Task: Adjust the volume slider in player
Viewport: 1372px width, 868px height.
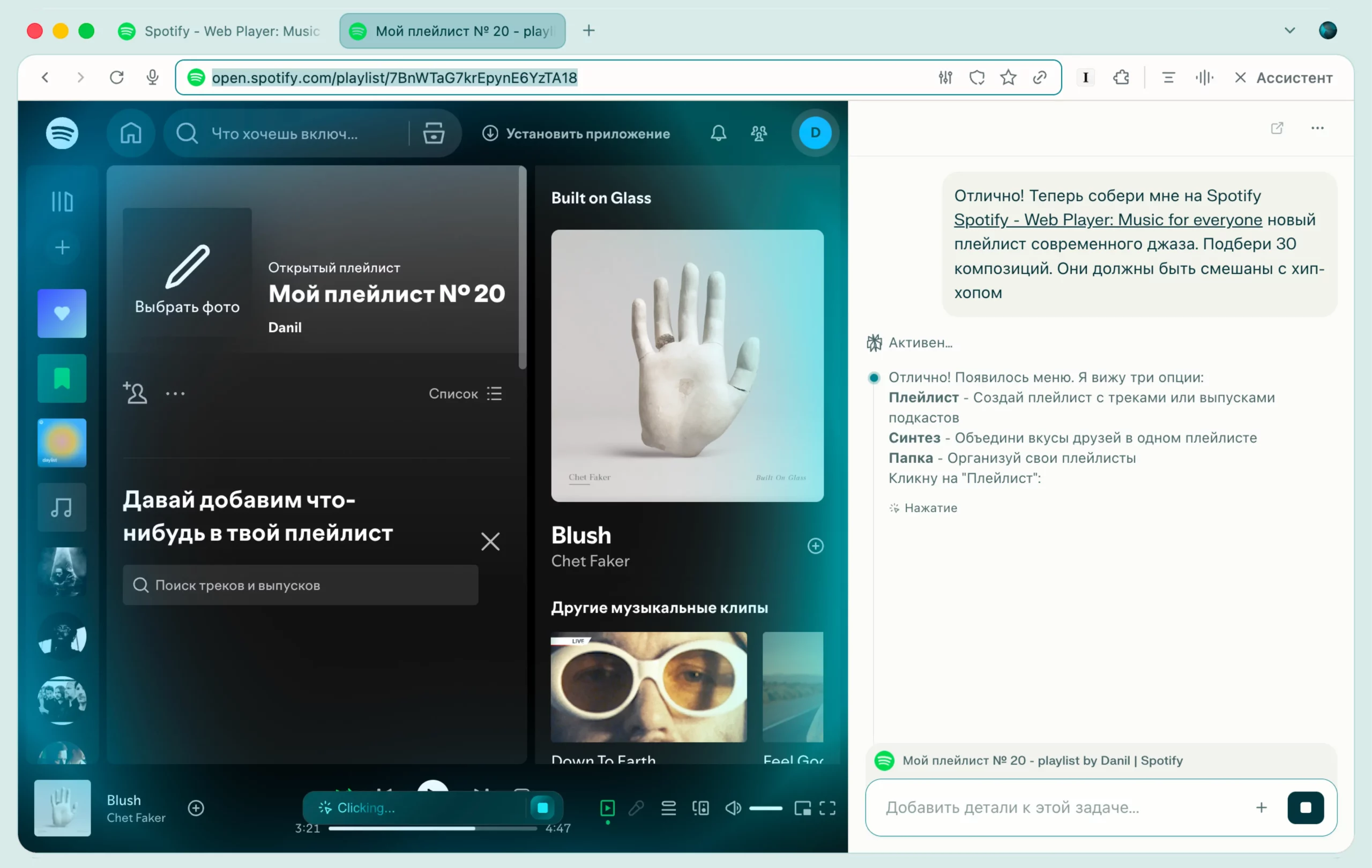Action: point(765,807)
